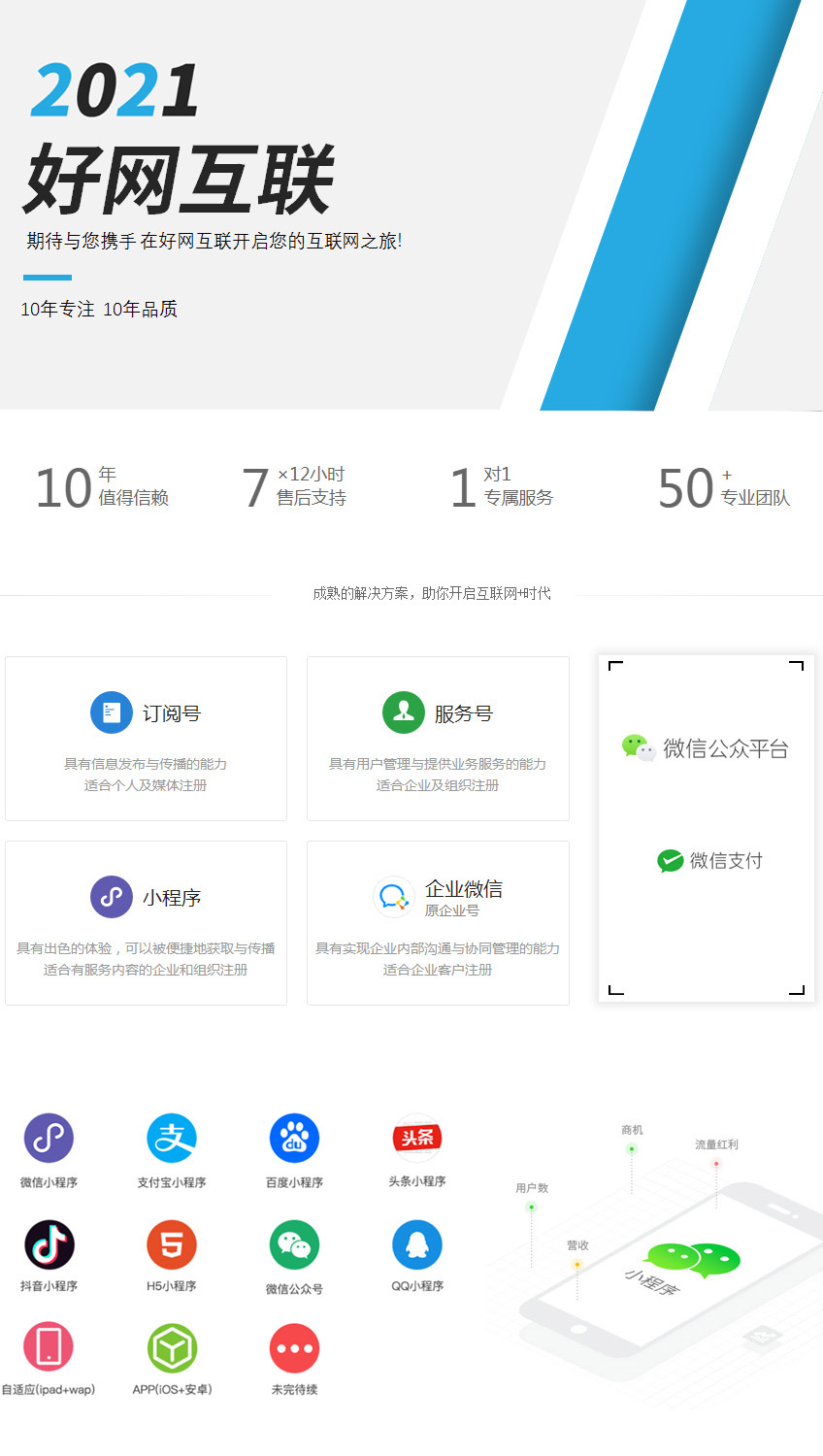Click the 营收 label on illustration
Viewport: 823px width, 1456px height.
coord(577,1245)
